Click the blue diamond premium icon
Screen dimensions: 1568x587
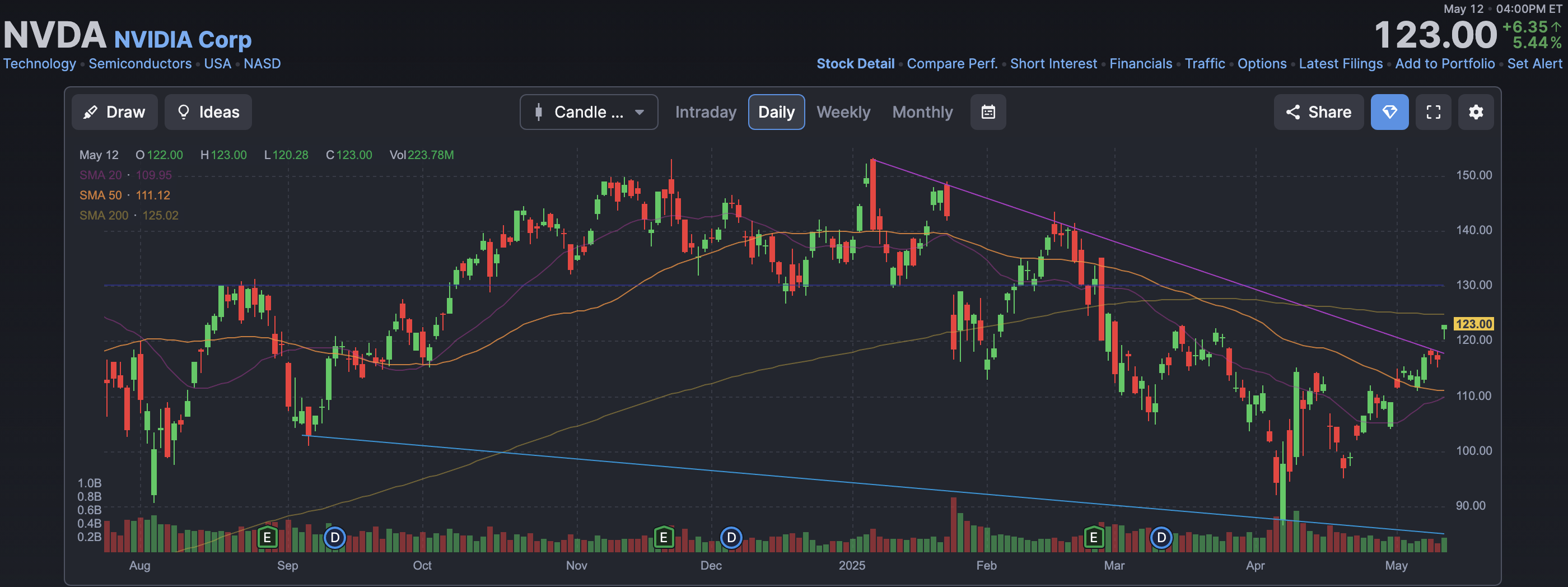point(1389,112)
